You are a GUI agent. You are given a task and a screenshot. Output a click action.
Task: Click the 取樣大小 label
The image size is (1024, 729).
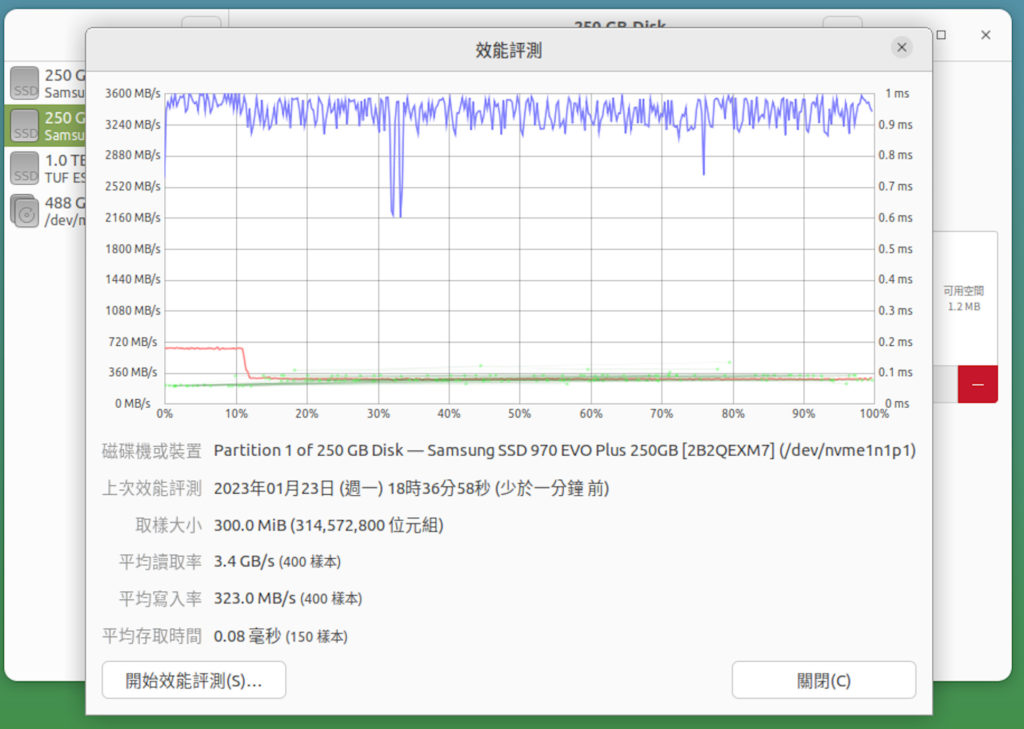tap(168, 525)
